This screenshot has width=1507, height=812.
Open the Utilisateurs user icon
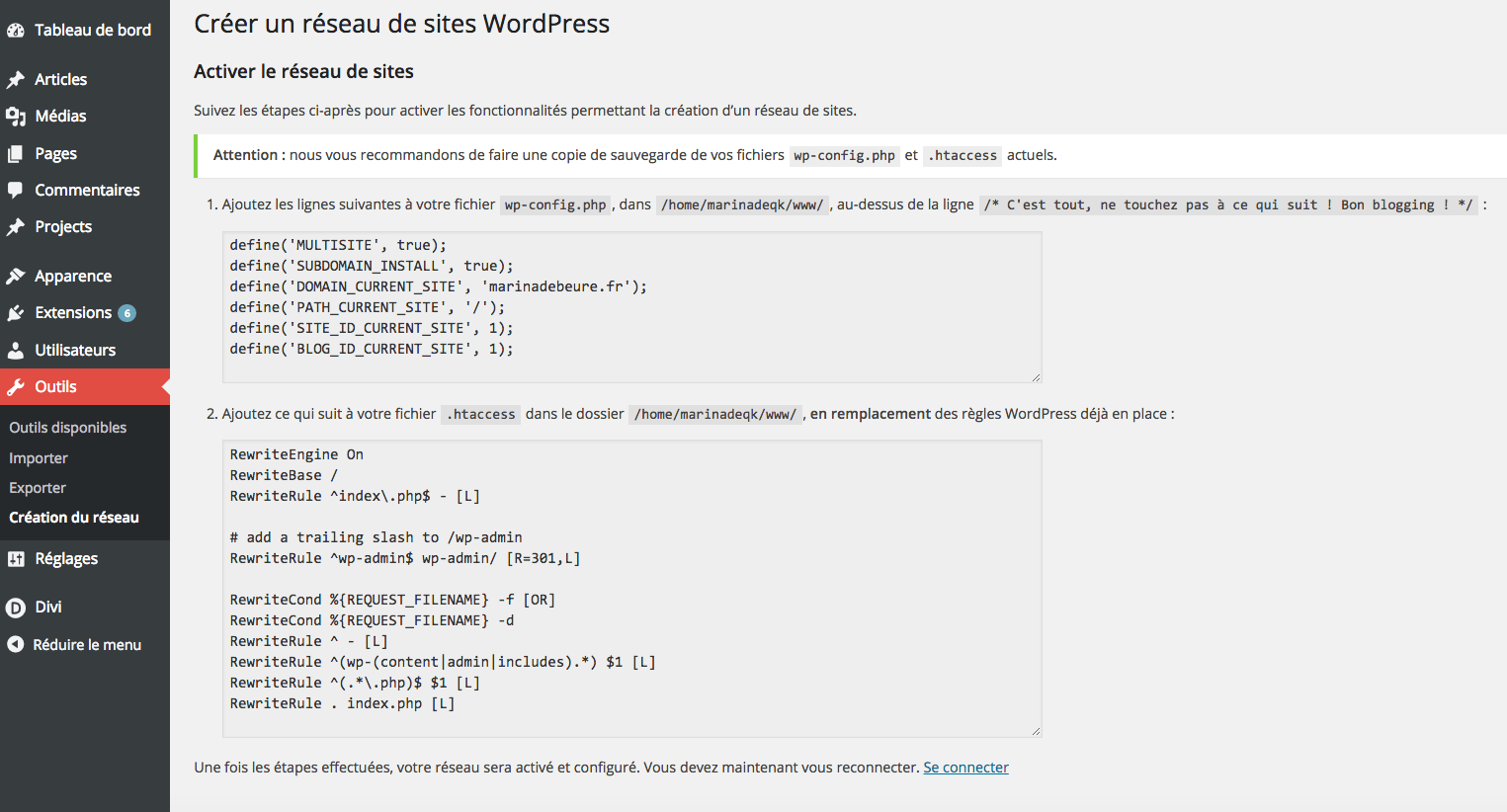point(17,350)
